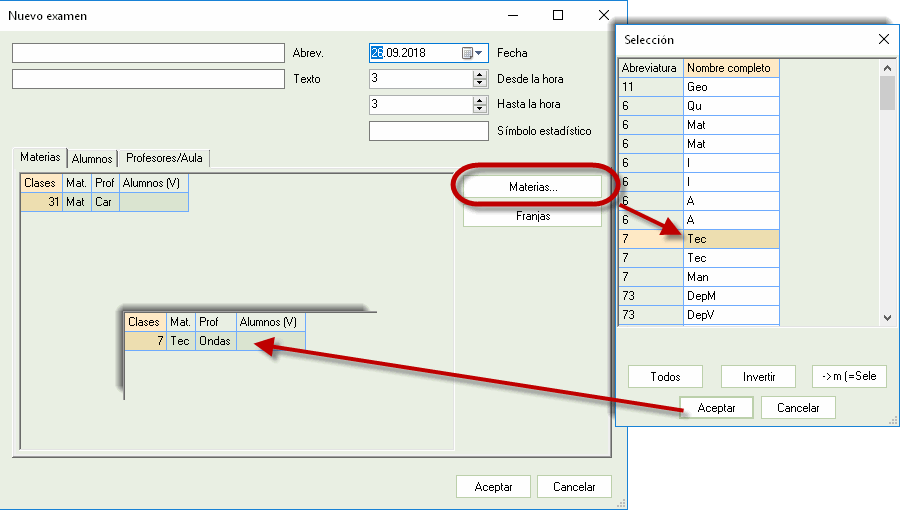Decrease the 'Desde la hora' value
This screenshot has width=900, height=510.
(480, 83)
